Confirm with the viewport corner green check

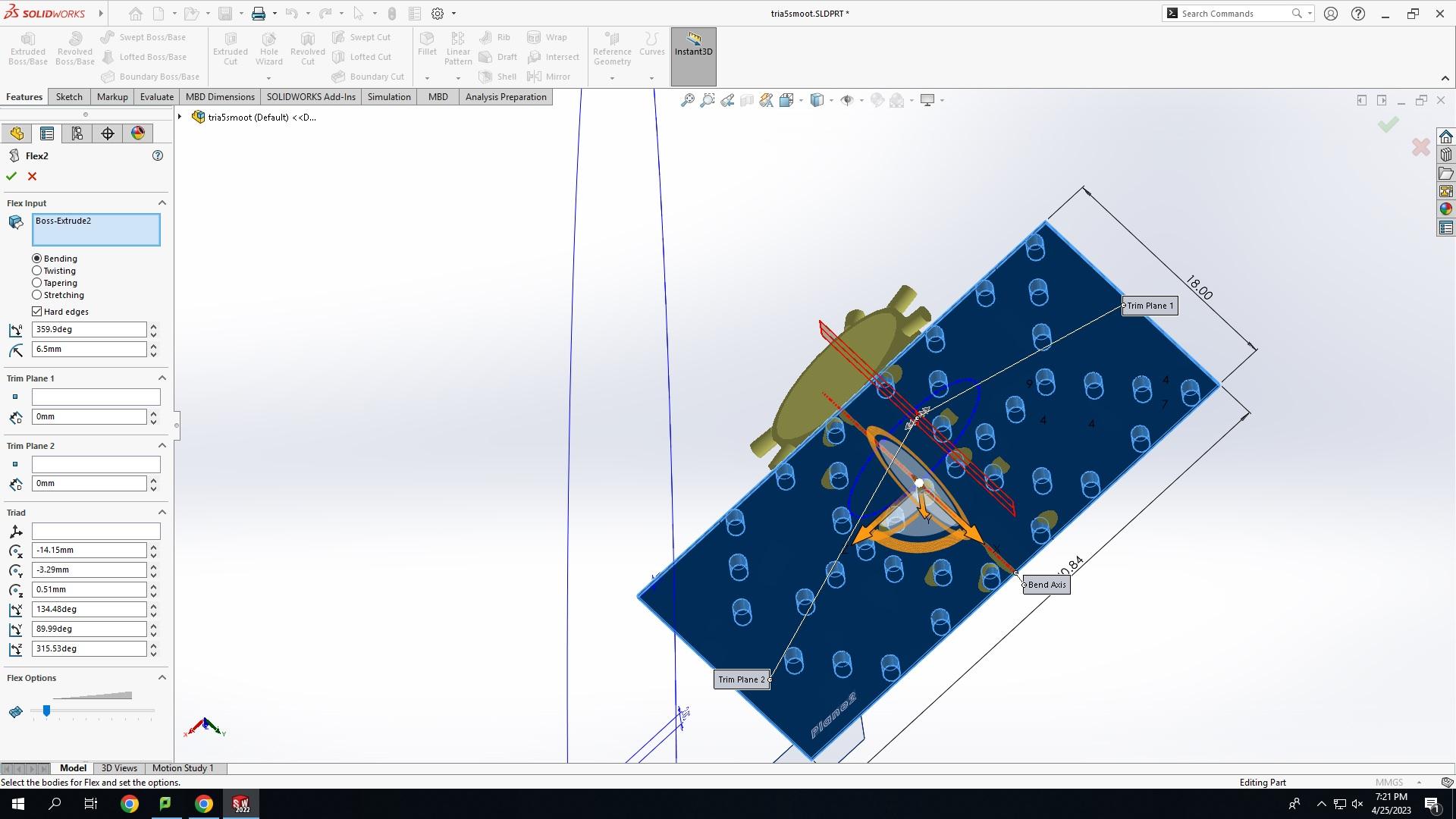(x=1389, y=124)
